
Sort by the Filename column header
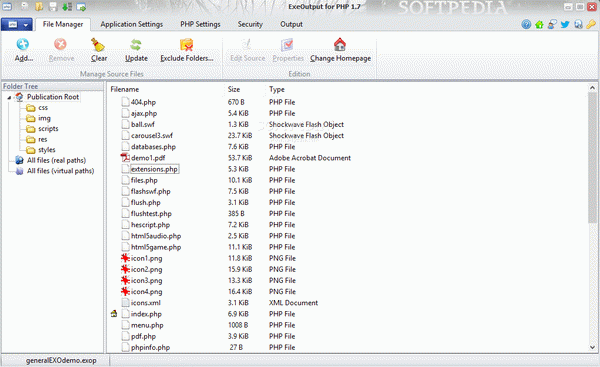coord(125,89)
